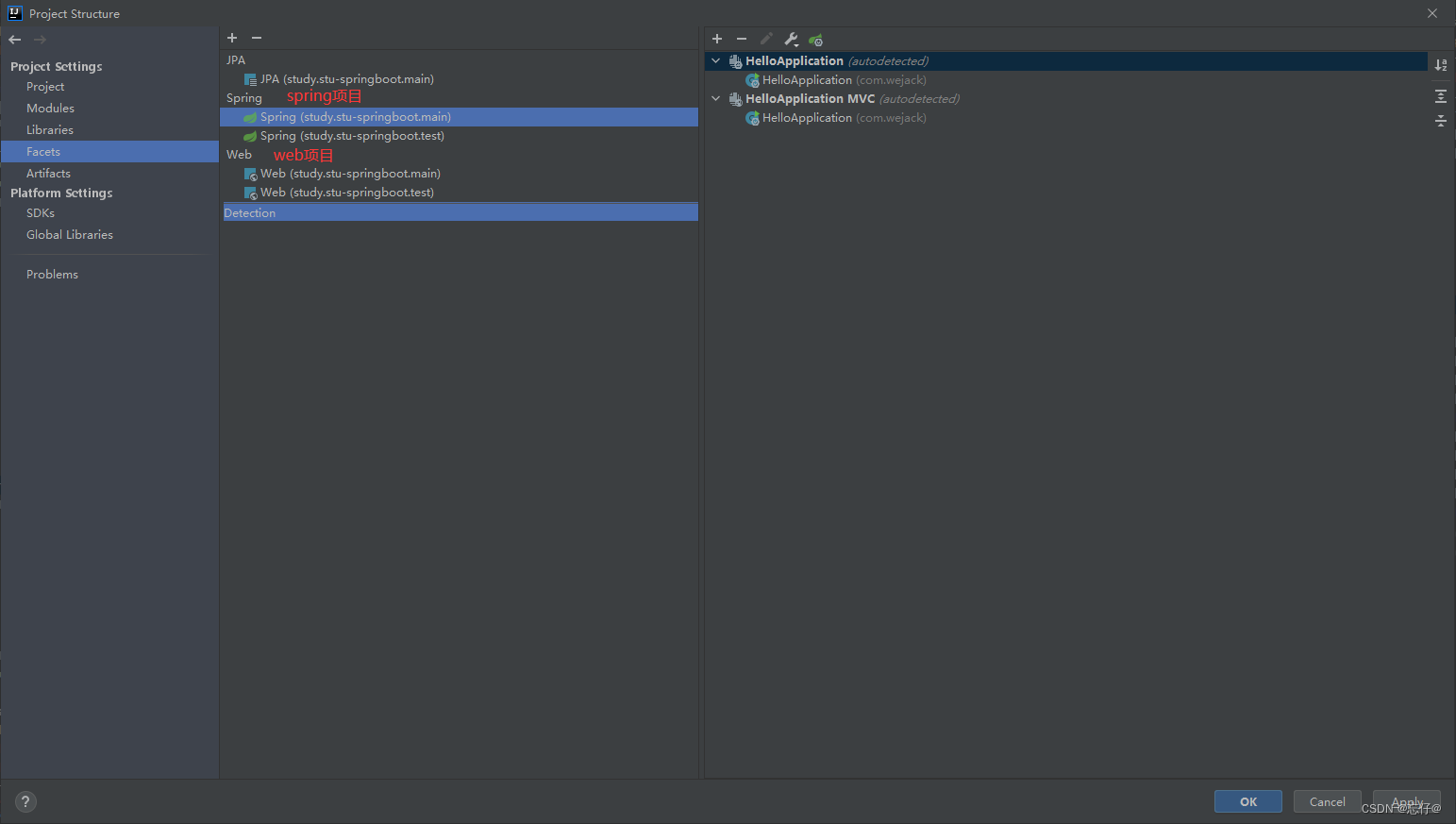Screen dimensions: 1456x824
Task: Click the Spring file set icon in the toolbar
Action: tap(815, 40)
